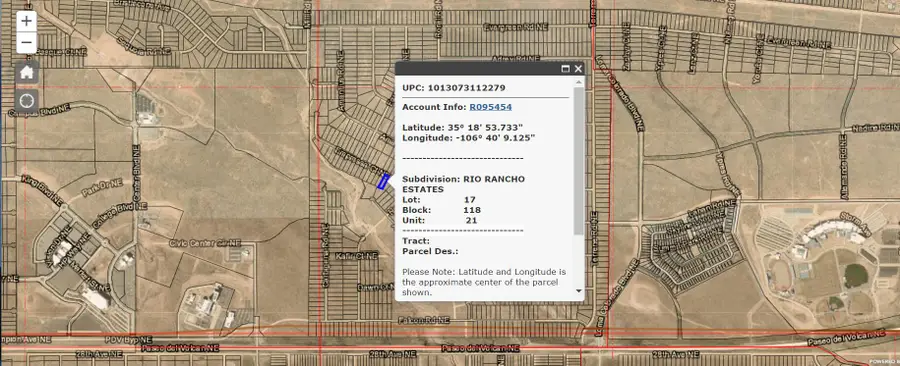Click the popup vertical scrollbar thumb
Screen dimensions: 900x366
point(578,161)
